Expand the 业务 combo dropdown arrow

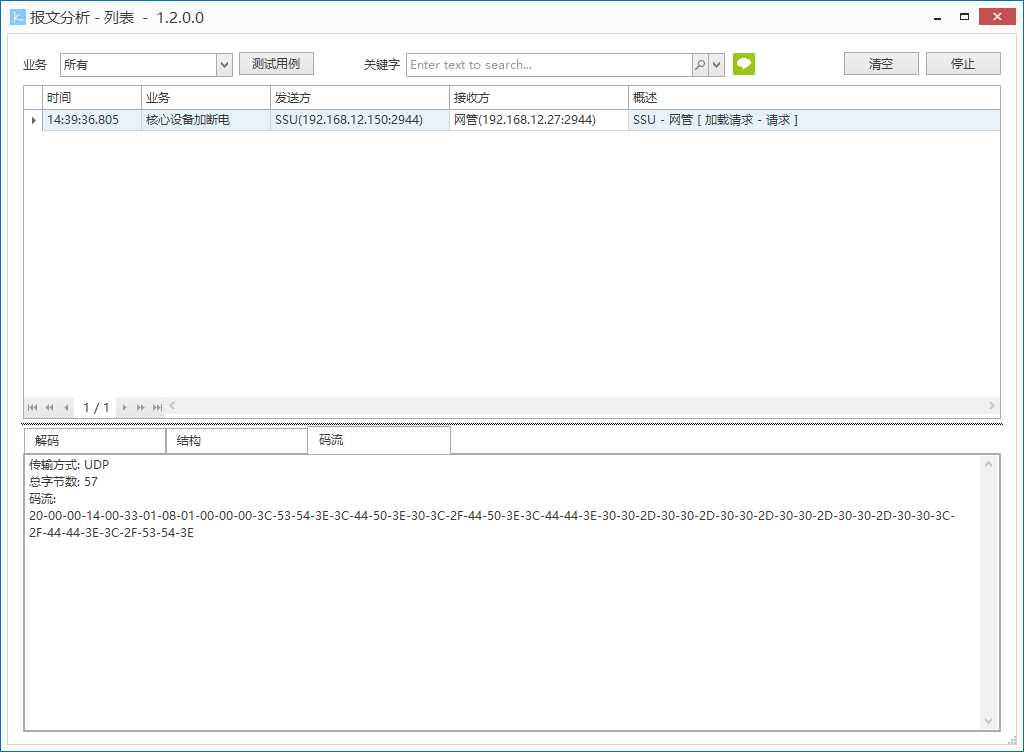224,65
